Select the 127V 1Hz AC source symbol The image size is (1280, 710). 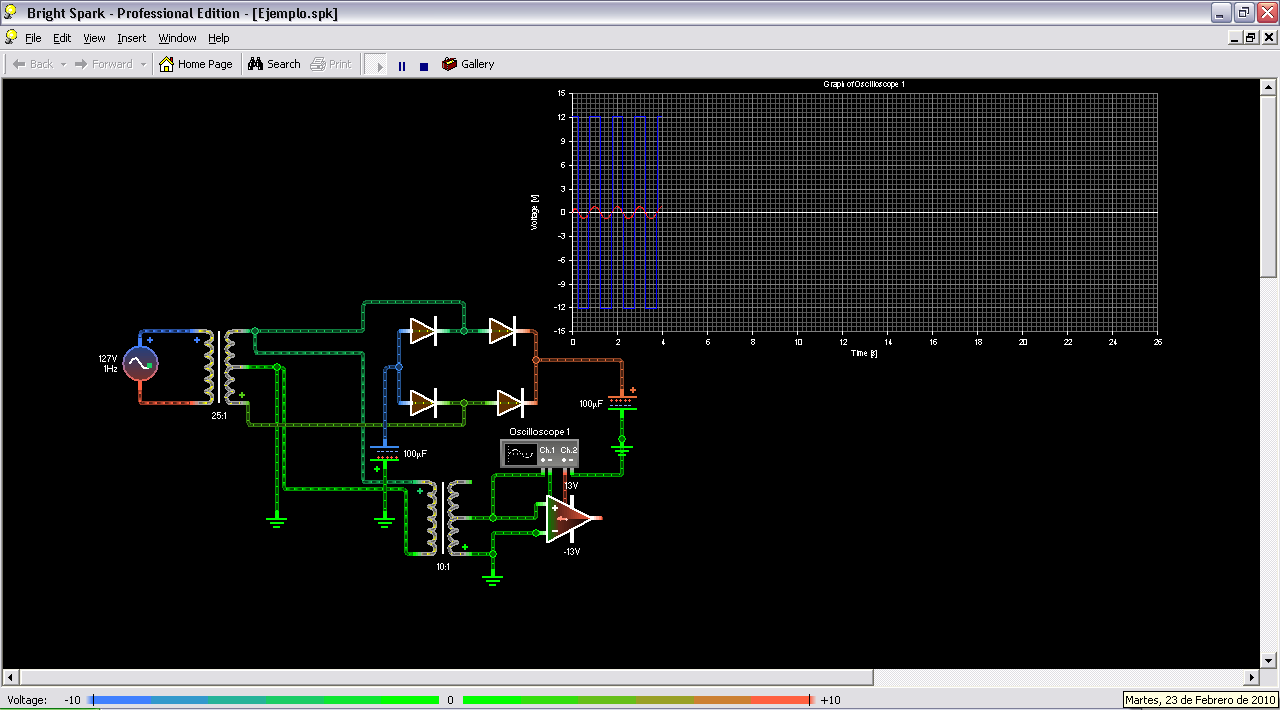click(x=140, y=364)
